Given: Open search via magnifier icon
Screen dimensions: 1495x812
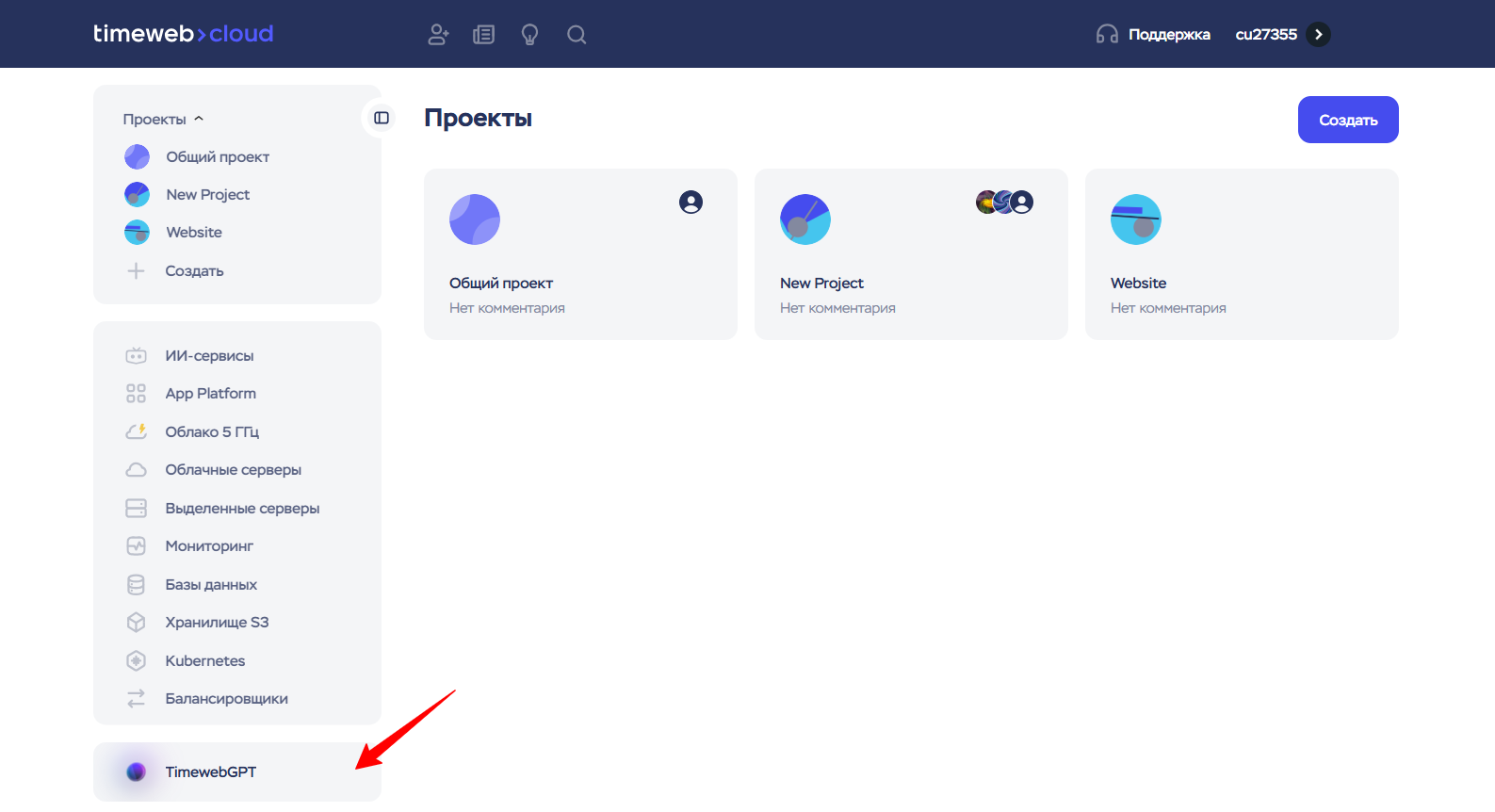Looking at the screenshot, I should pos(577,35).
